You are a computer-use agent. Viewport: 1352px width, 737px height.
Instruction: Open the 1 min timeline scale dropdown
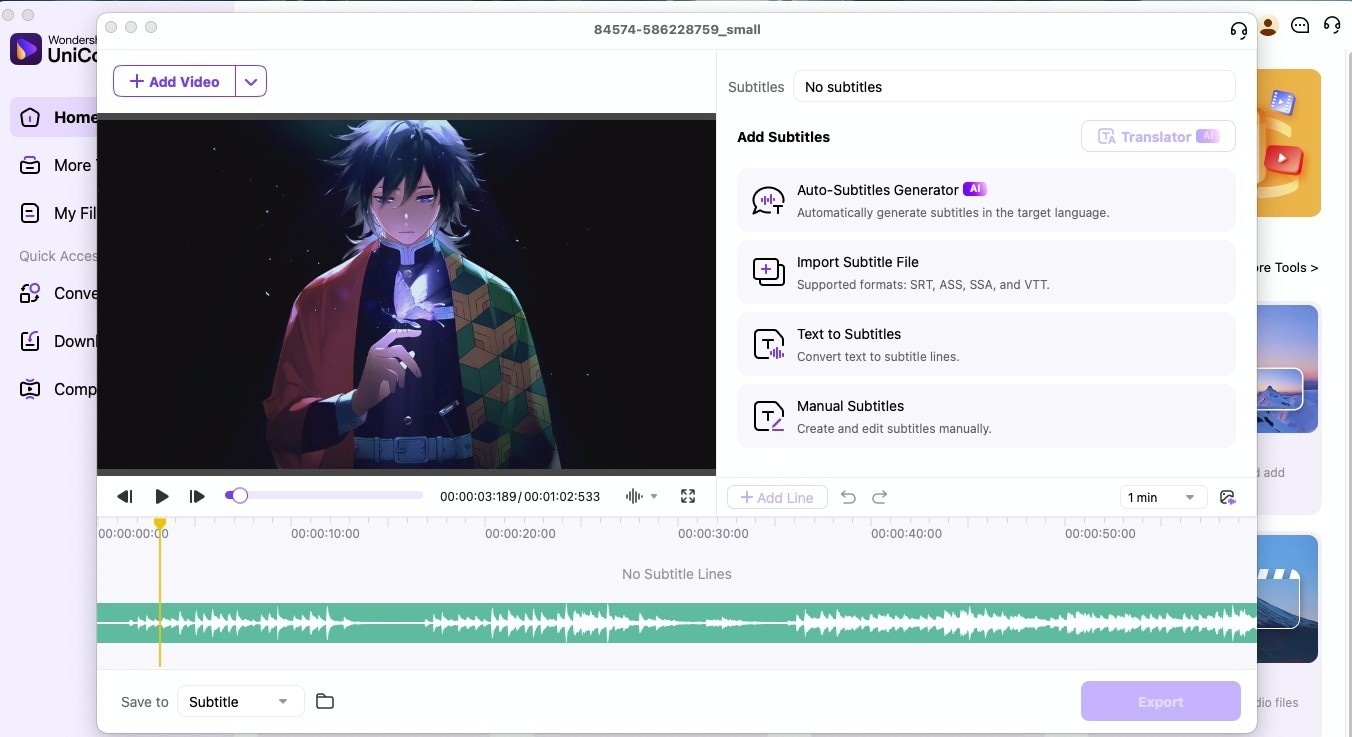[1162, 497]
